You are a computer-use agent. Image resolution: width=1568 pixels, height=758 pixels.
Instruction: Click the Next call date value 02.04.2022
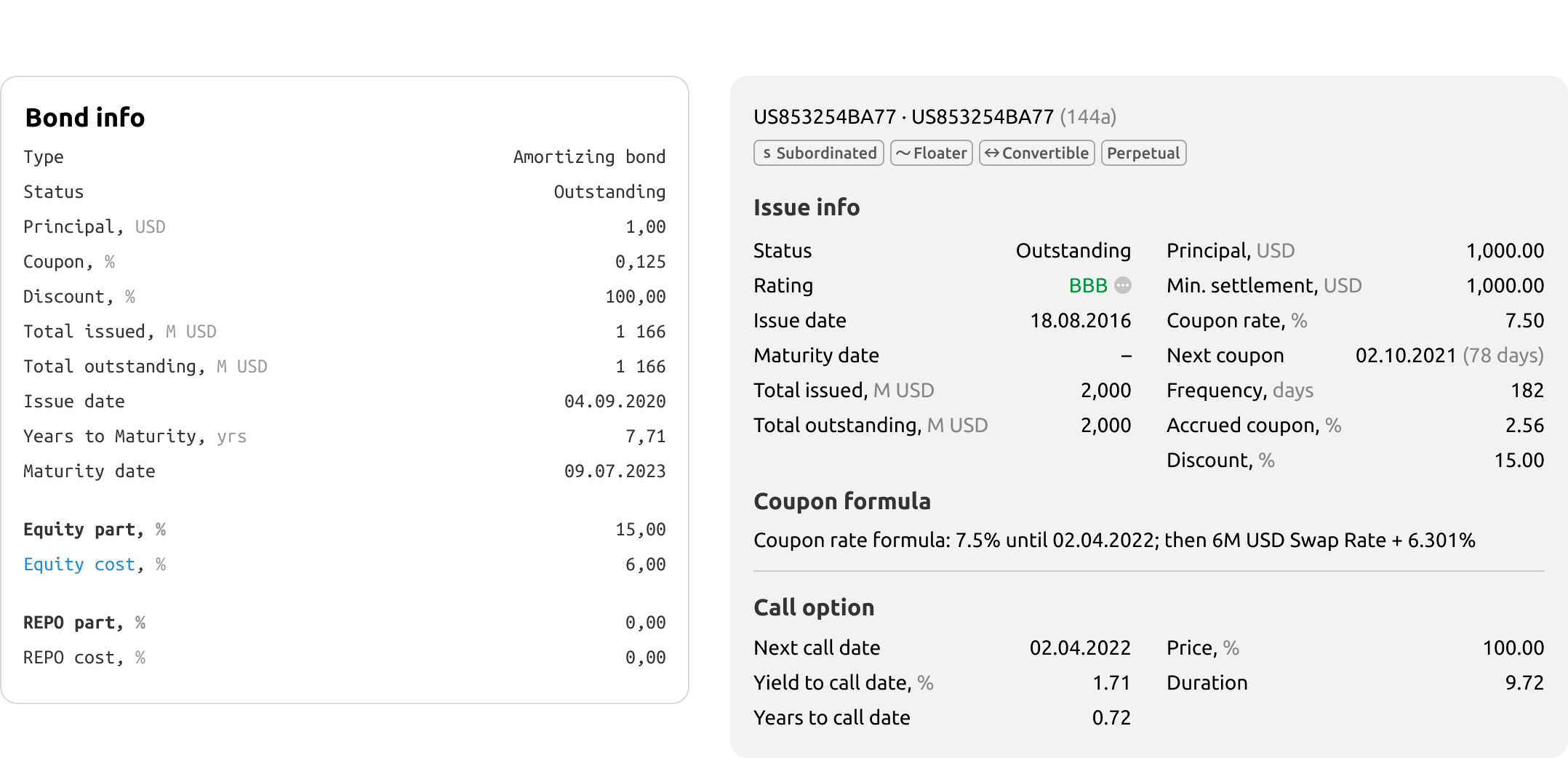click(1079, 647)
